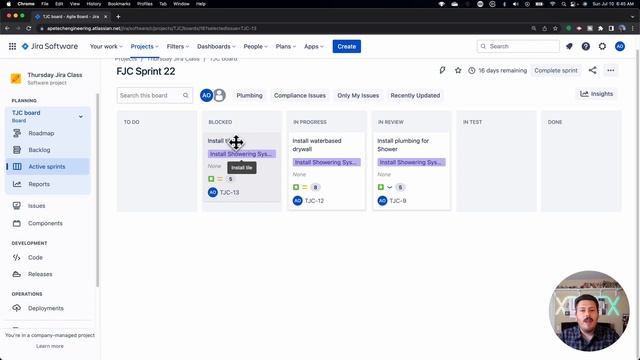Viewport: 640px width, 360px height.
Task: Toggle the Compliance Issues quick filter
Action: (300, 96)
